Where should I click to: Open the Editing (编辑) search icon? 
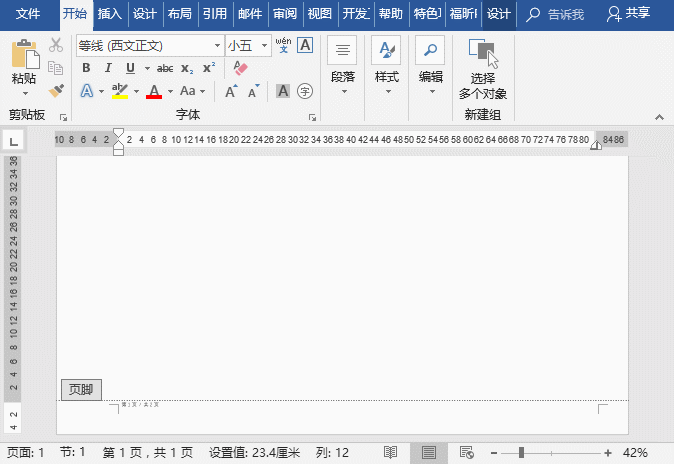(x=430, y=50)
